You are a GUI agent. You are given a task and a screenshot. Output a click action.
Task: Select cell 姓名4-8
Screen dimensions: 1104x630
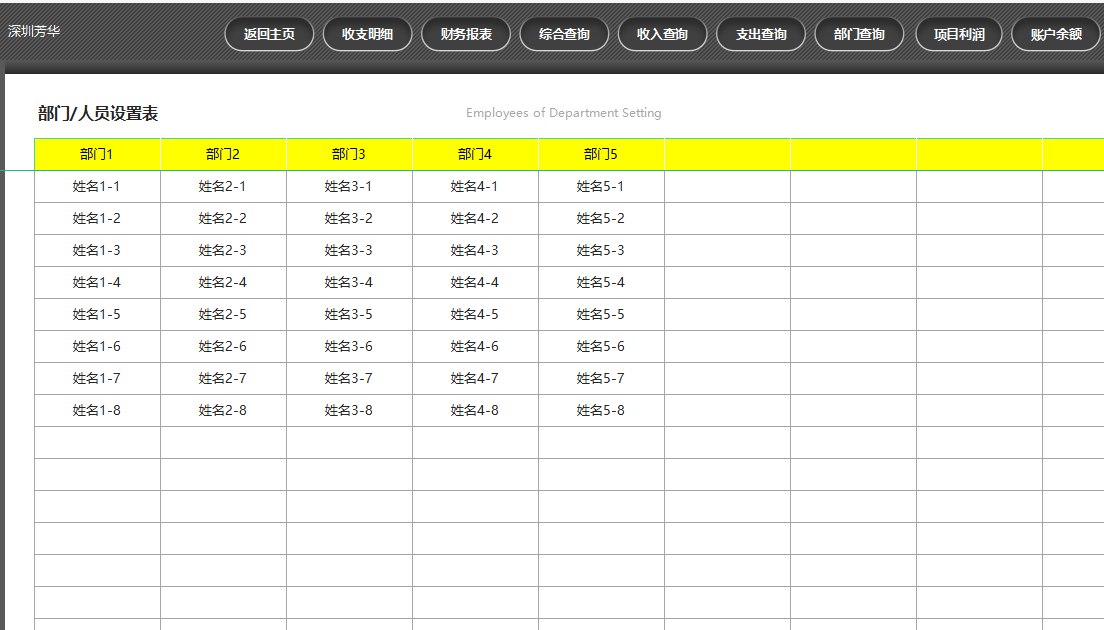click(475, 410)
